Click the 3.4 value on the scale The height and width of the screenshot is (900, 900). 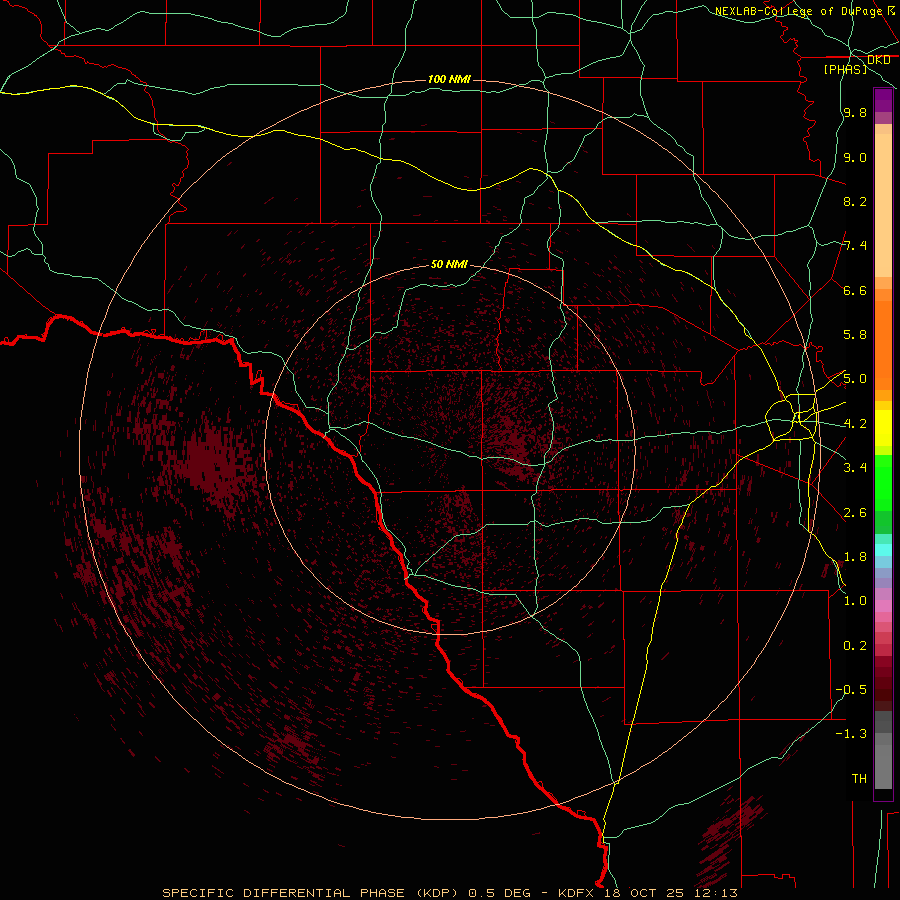855,468
